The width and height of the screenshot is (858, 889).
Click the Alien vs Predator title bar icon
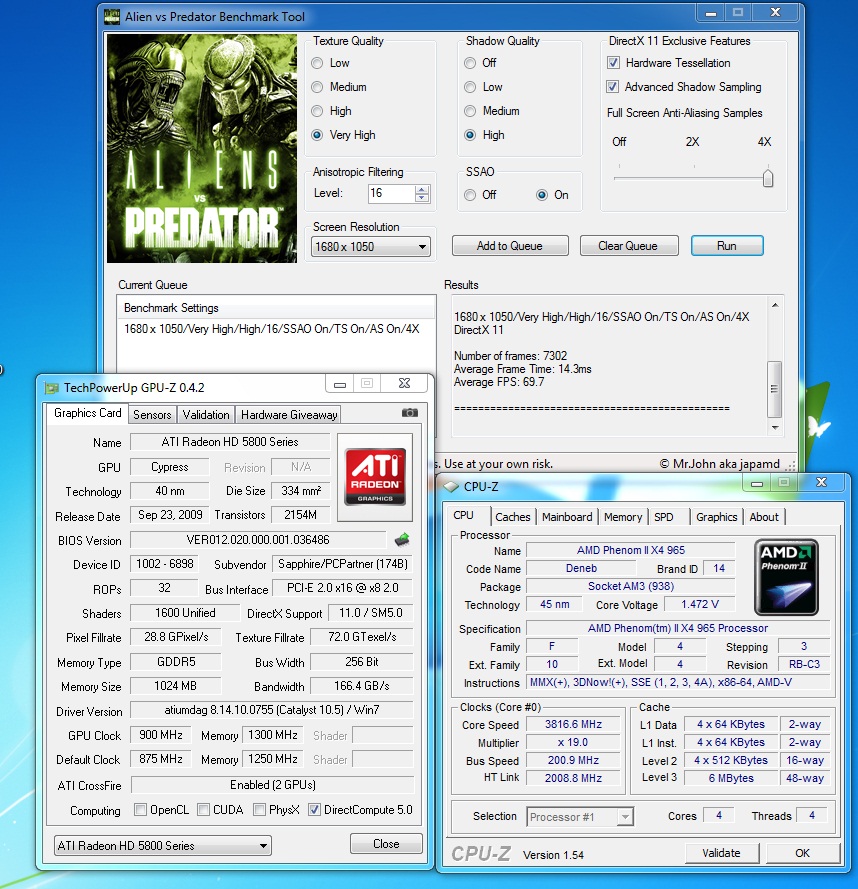click(x=112, y=16)
